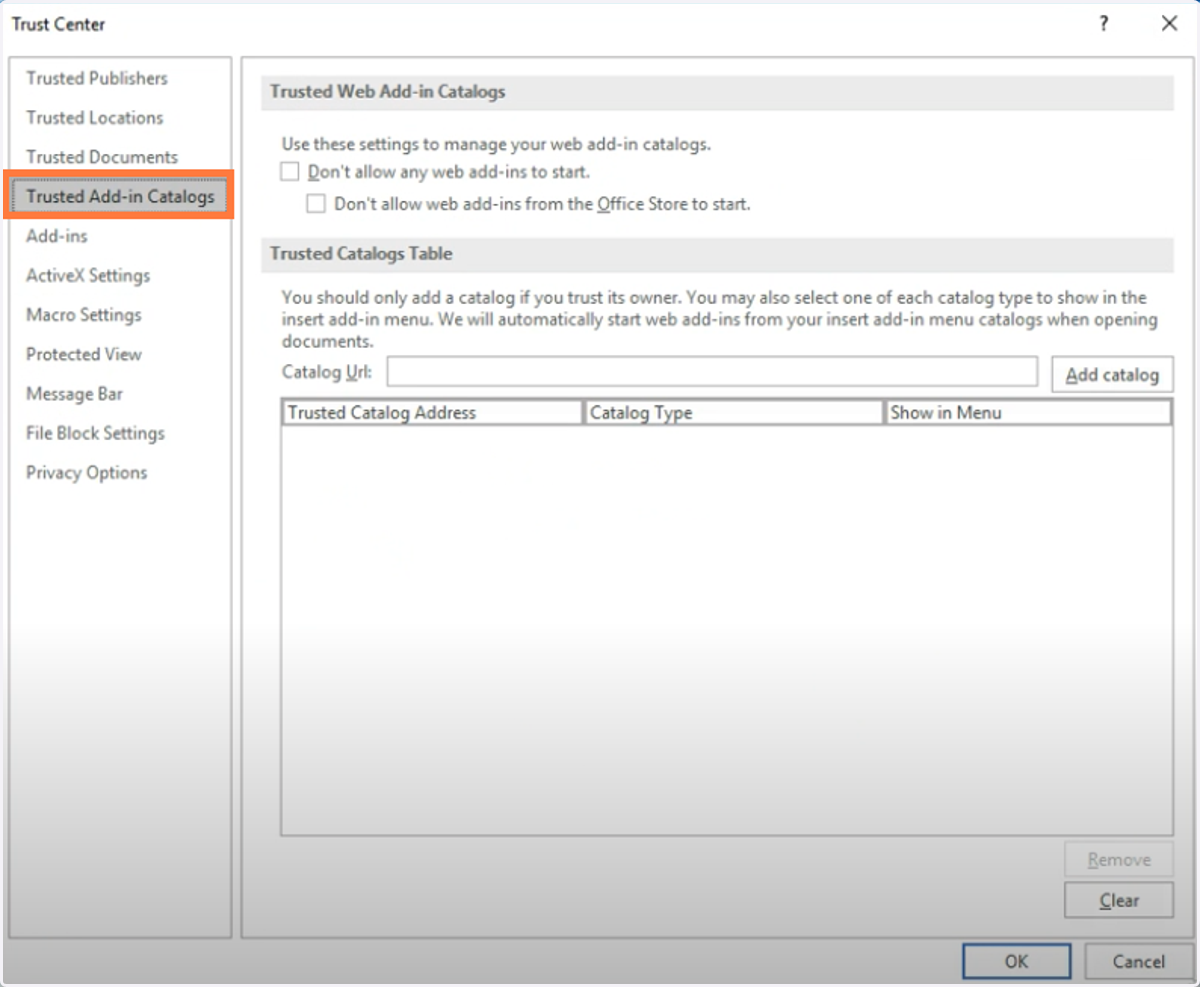1200x987 pixels.
Task: Enable Don't allow any web add-ins to start
Action: click(290, 172)
